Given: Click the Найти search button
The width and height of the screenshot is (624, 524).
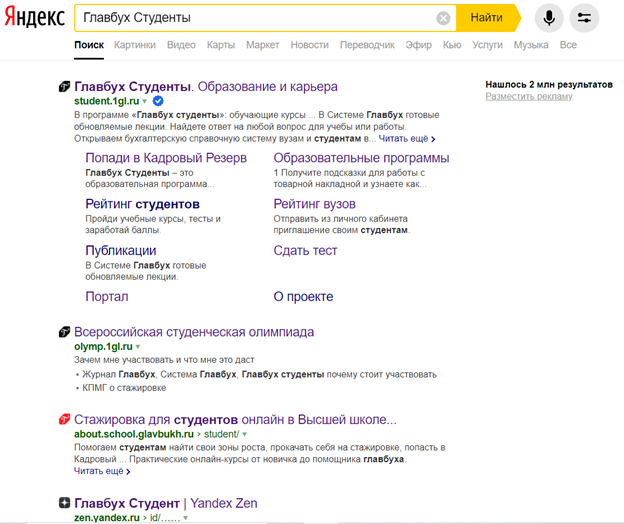Looking at the screenshot, I should (488, 18).
